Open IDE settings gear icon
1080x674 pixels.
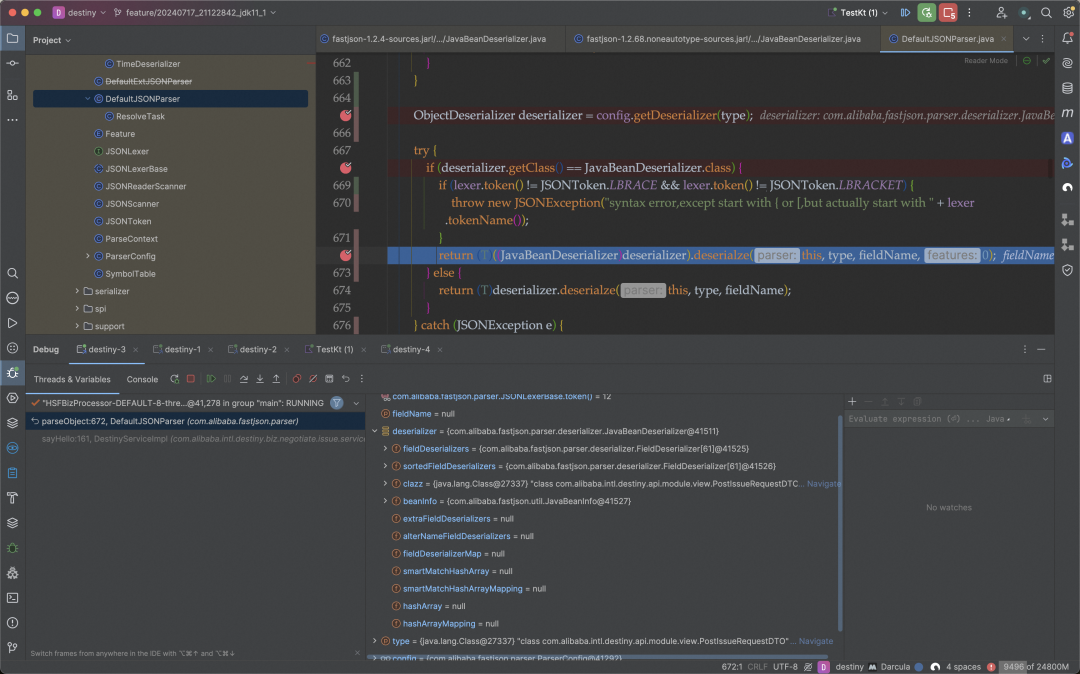(x=1068, y=12)
